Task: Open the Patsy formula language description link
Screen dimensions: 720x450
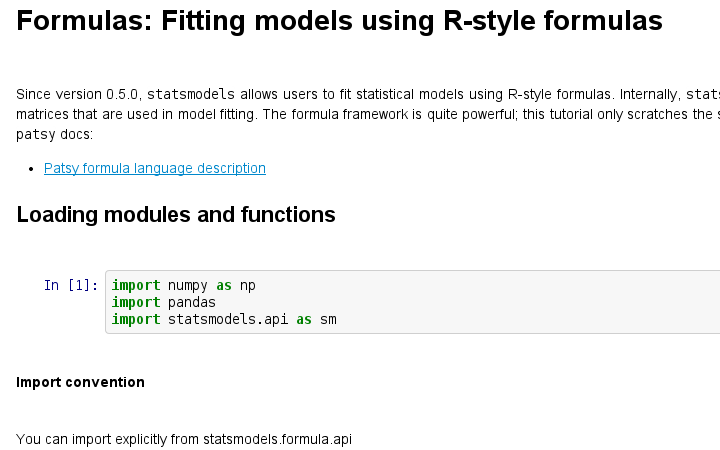Action: click(x=155, y=168)
